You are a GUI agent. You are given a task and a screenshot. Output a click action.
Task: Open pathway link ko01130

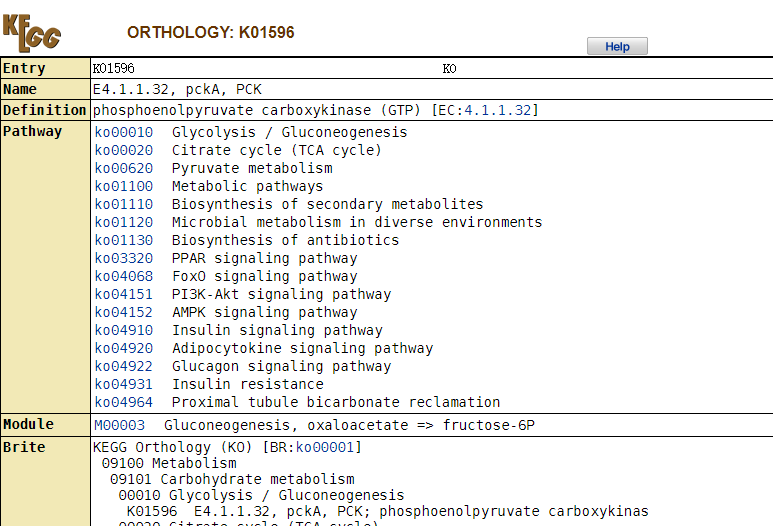tap(124, 240)
